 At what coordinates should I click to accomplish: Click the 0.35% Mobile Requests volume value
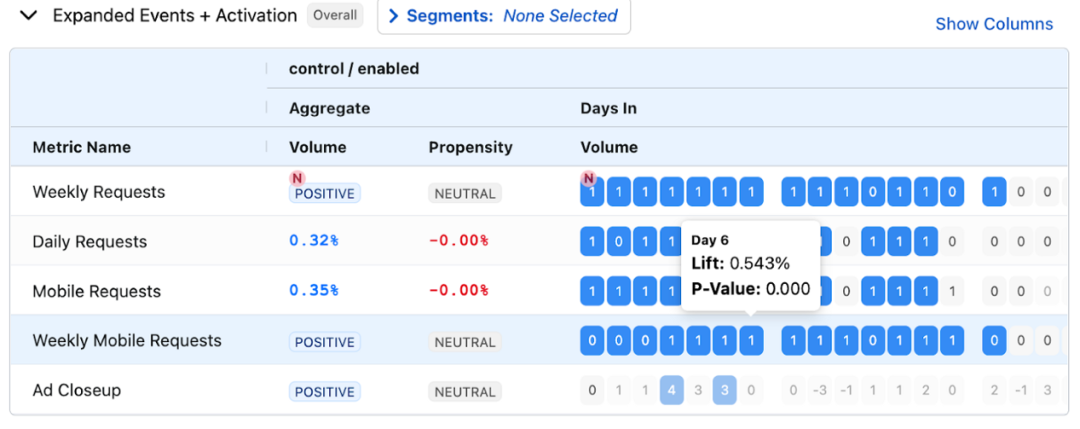click(x=313, y=291)
